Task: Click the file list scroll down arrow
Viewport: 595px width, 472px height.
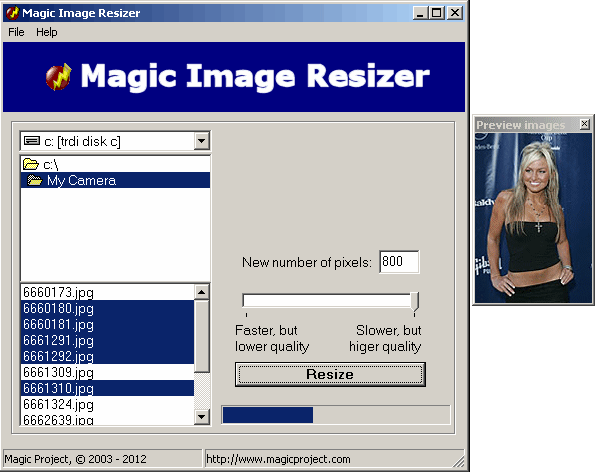Action: [x=202, y=417]
